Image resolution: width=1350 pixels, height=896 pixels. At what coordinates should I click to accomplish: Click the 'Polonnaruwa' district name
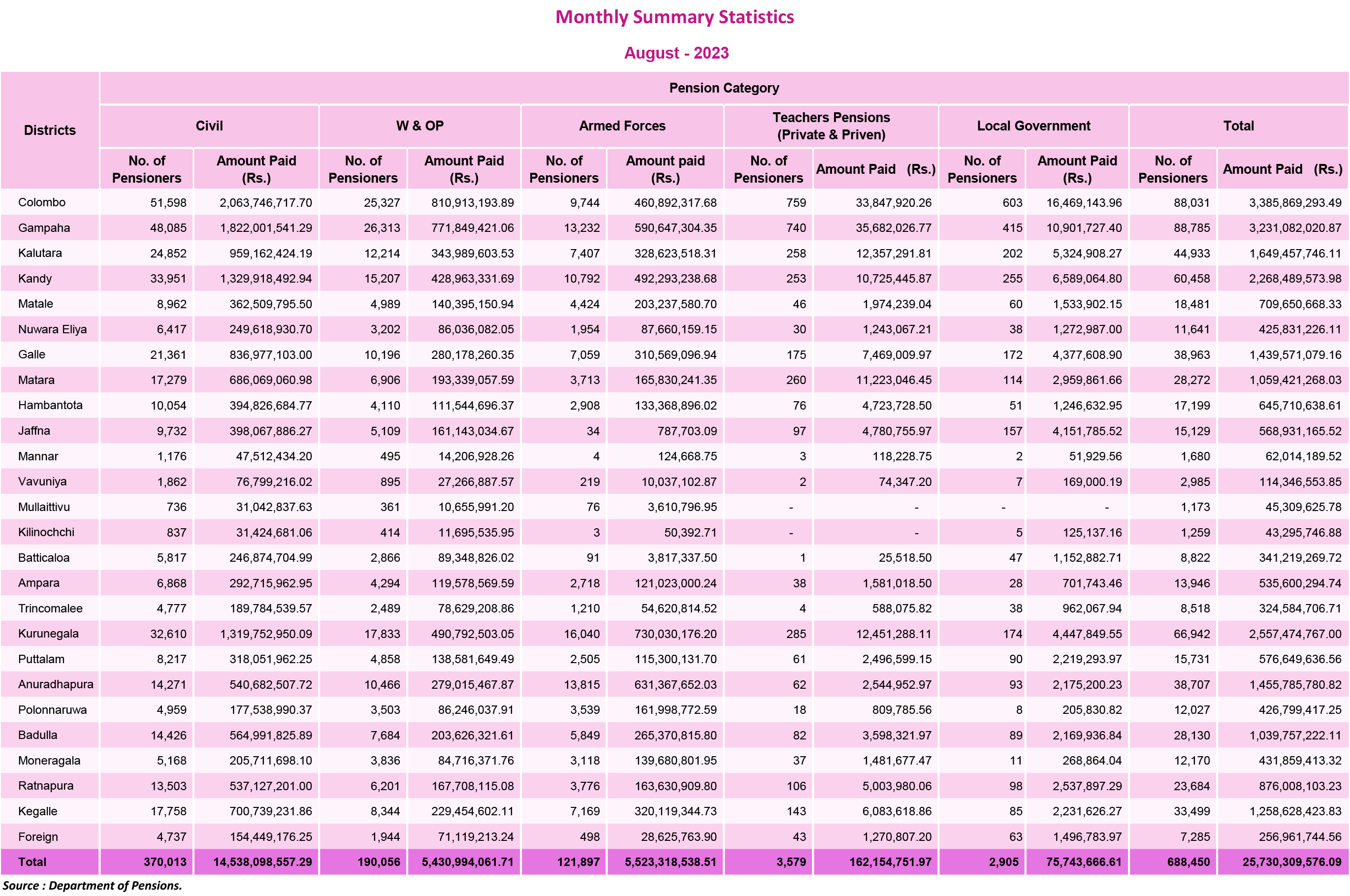pyautogui.click(x=53, y=710)
